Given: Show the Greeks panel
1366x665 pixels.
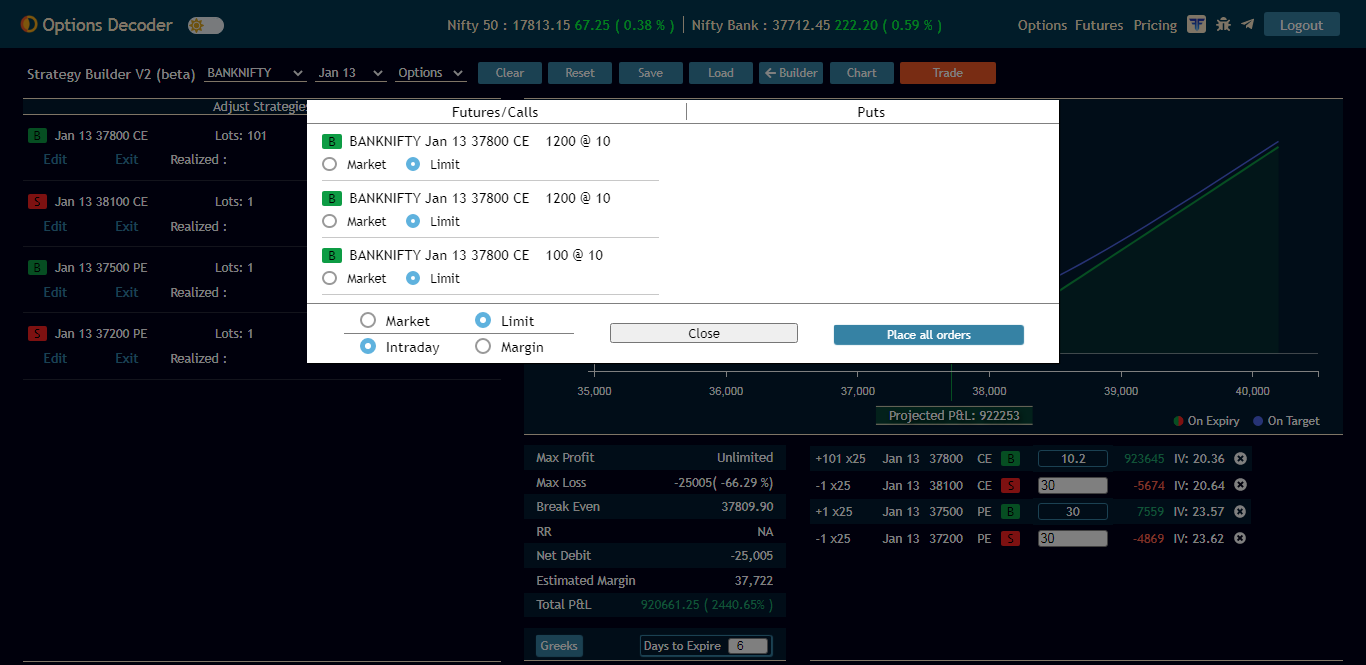Looking at the screenshot, I should point(559,646).
